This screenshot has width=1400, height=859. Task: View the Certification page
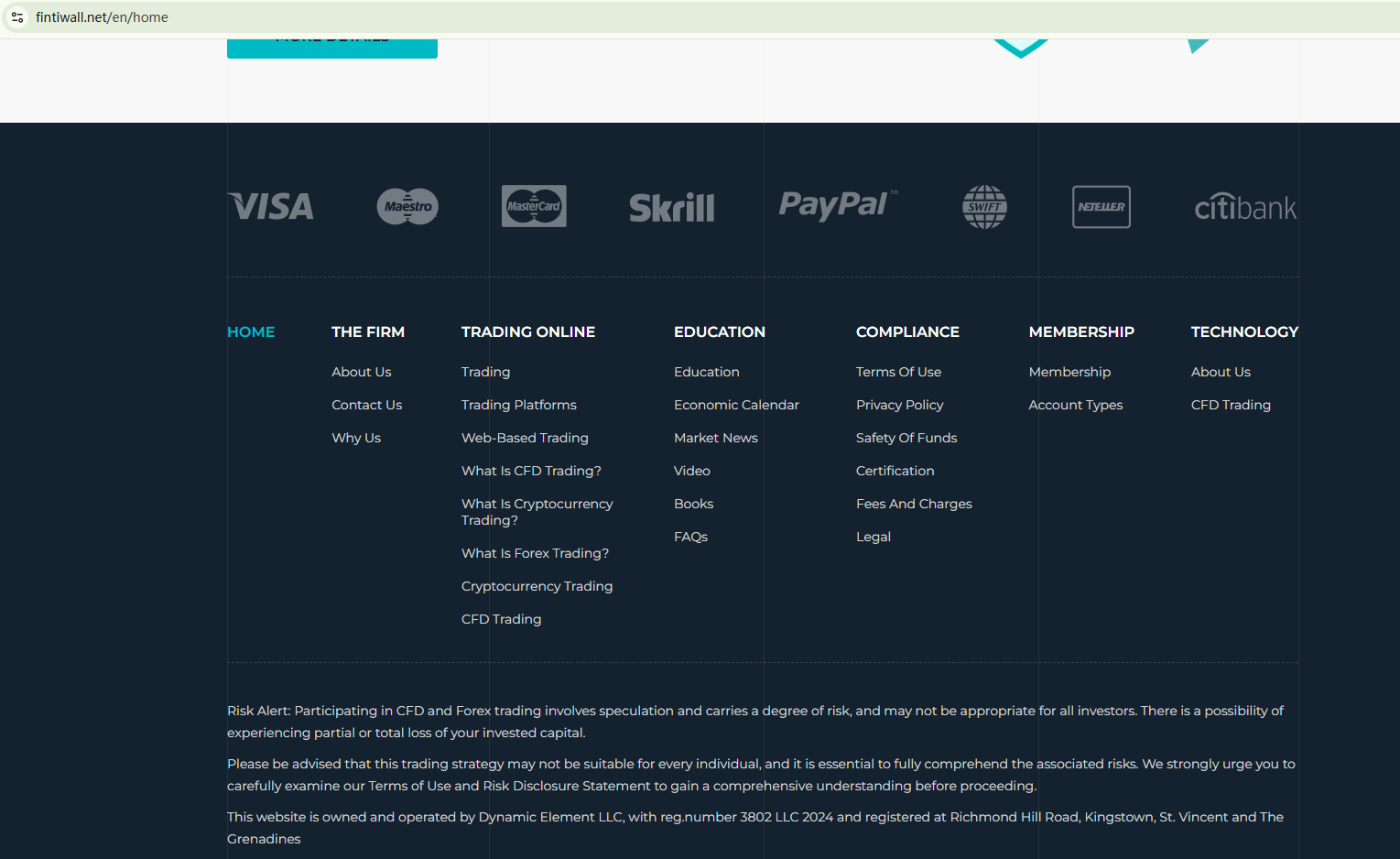click(x=895, y=471)
